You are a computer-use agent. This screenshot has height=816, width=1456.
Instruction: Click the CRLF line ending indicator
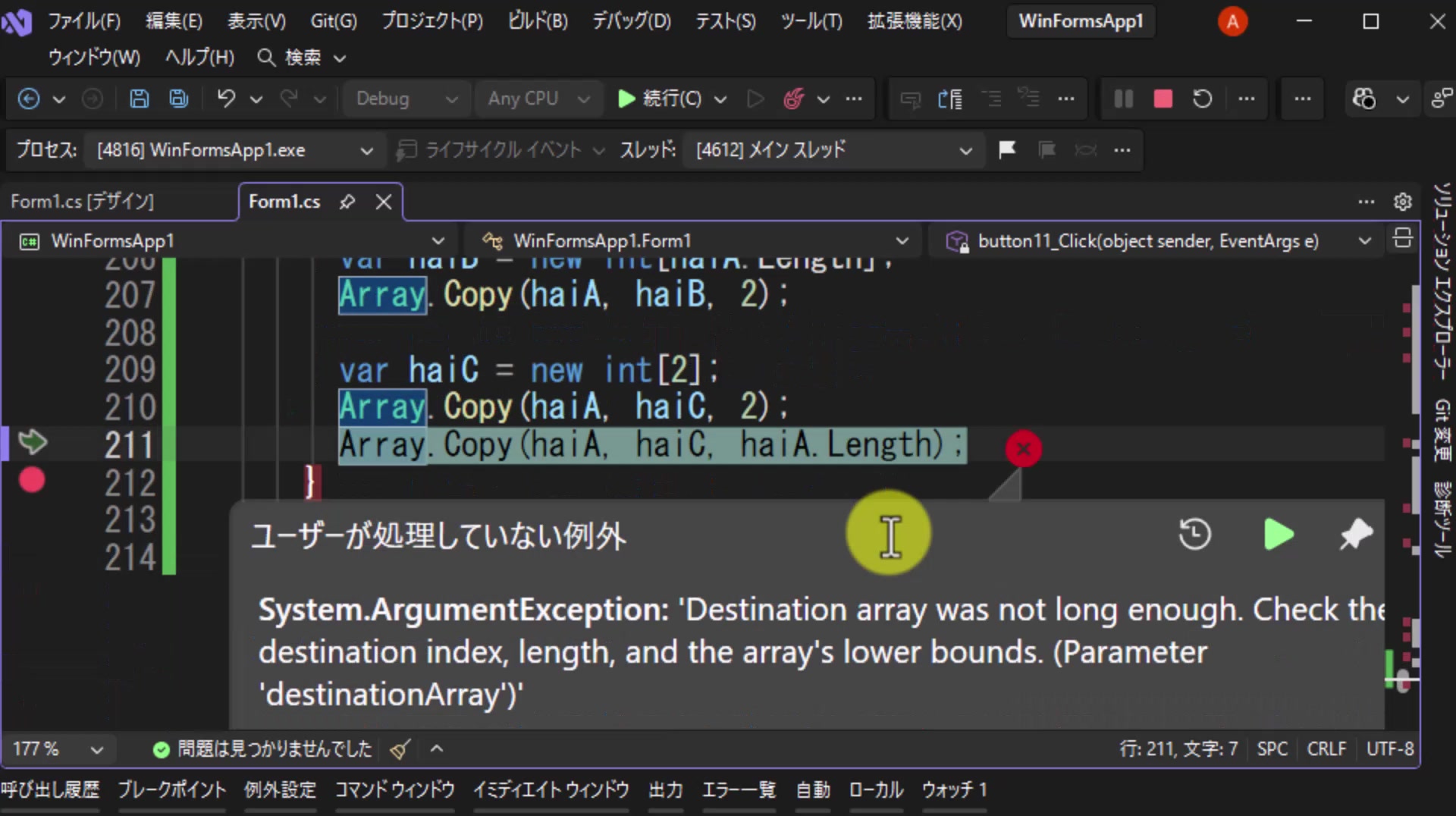pos(1326,749)
